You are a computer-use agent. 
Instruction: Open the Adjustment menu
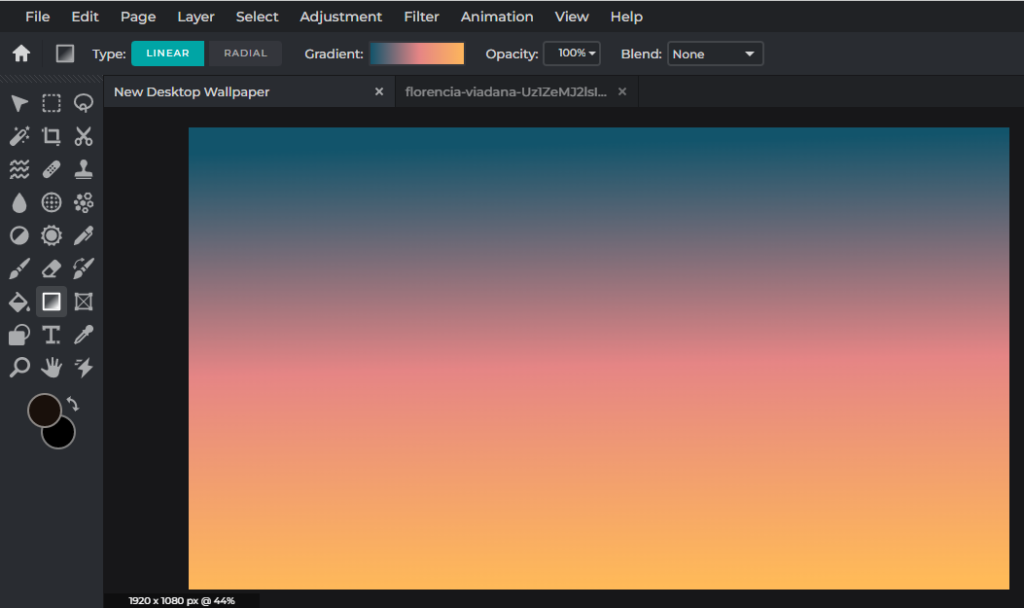340,16
